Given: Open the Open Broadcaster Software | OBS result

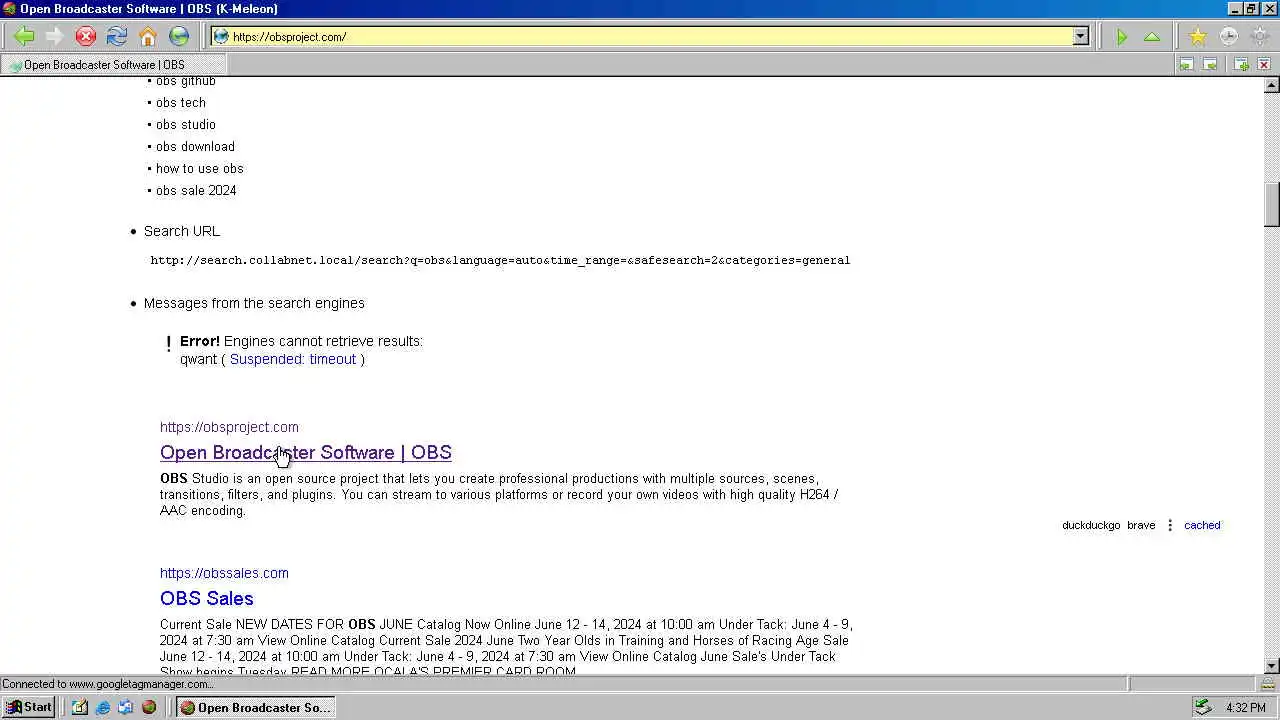Looking at the screenshot, I should pos(305,453).
